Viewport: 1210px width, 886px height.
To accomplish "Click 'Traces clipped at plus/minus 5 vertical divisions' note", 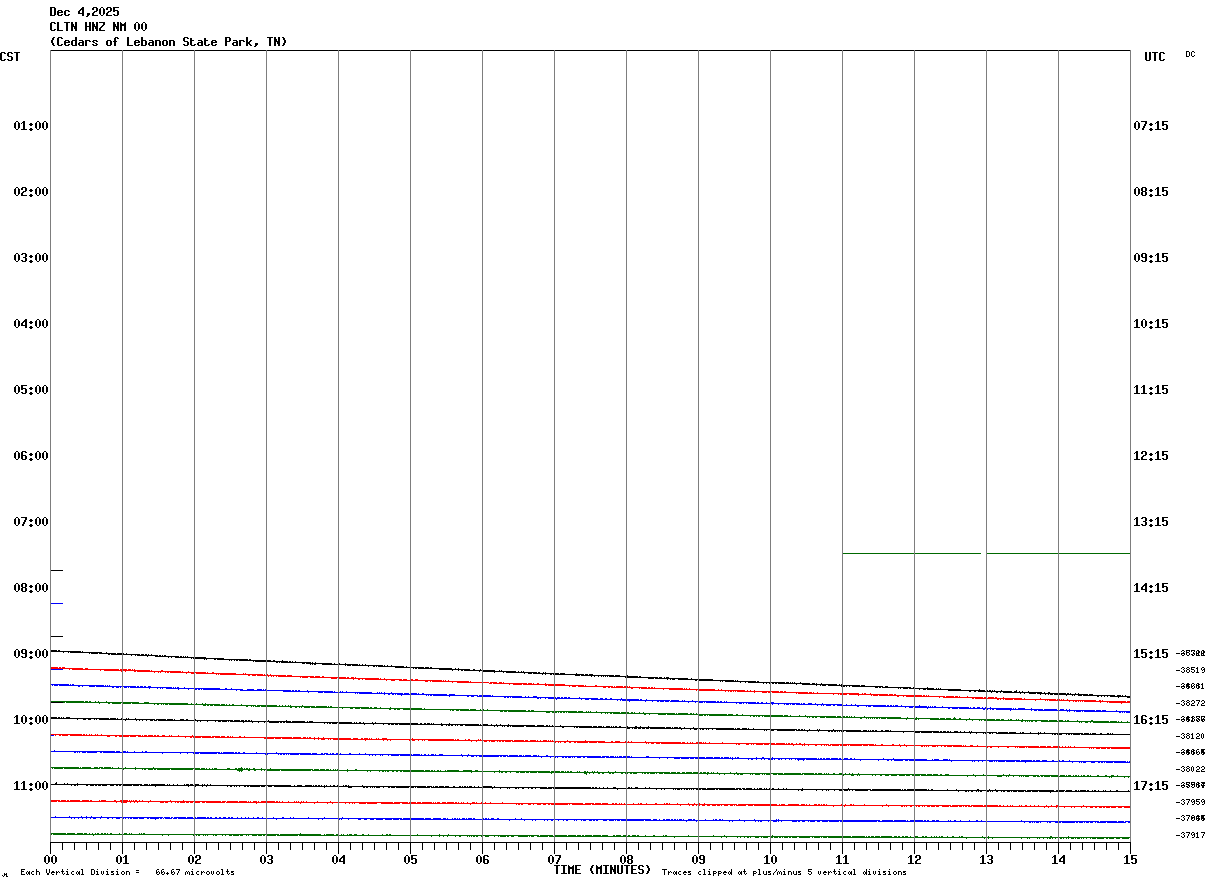I will 785,873.
